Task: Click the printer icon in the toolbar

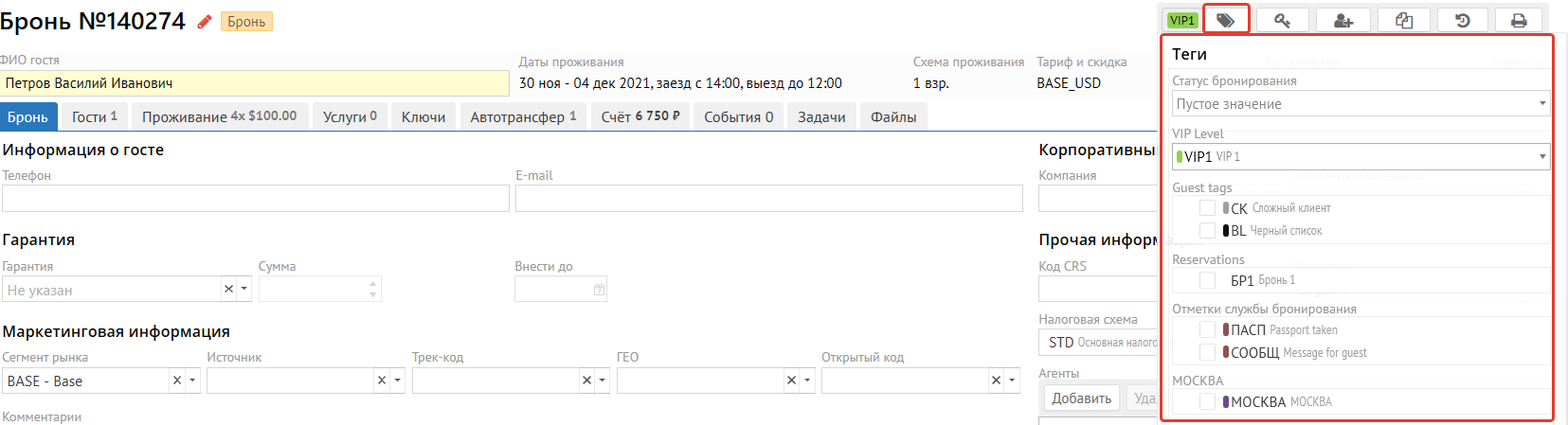Action: [x=1519, y=20]
